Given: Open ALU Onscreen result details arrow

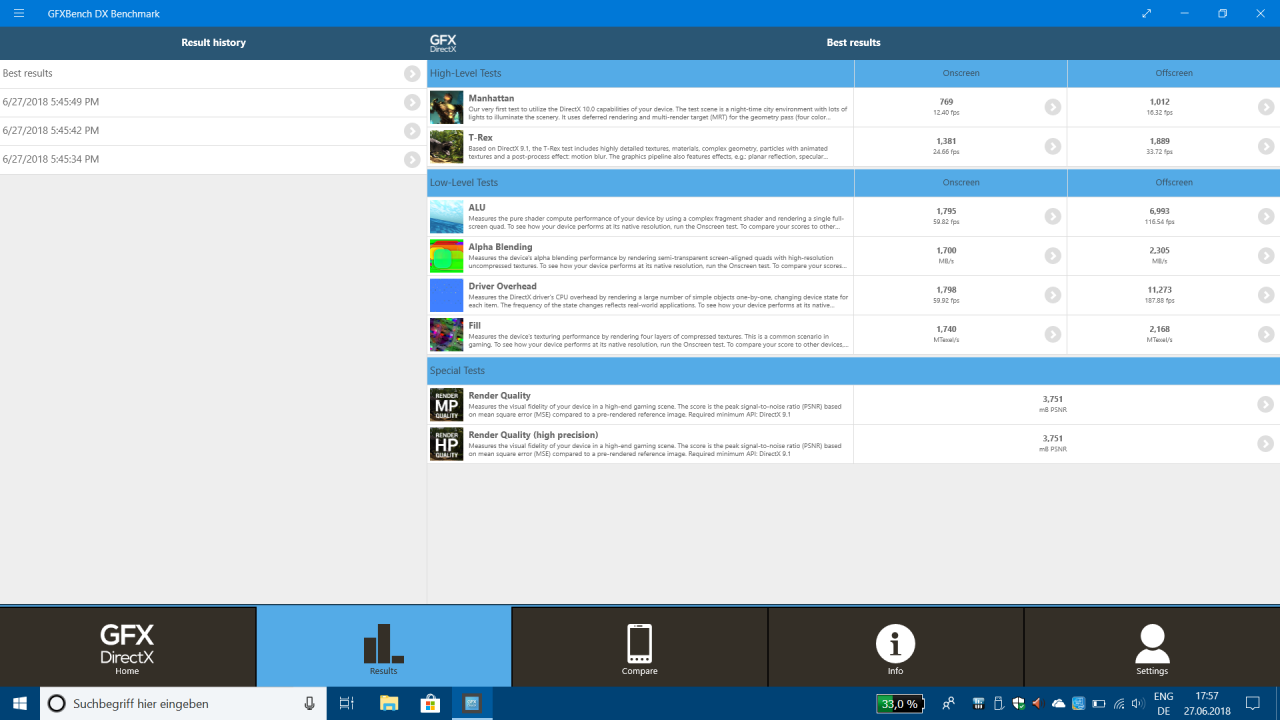Looking at the screenshot, I should (1053, 216).
